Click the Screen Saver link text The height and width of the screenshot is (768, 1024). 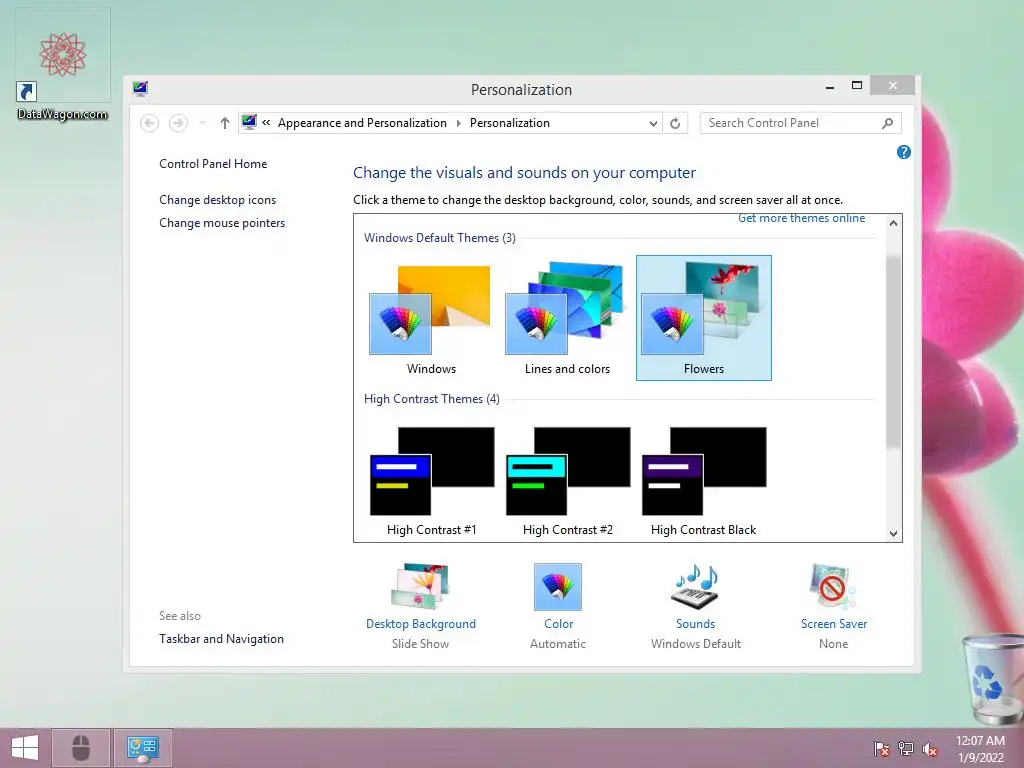click(834, 624)
